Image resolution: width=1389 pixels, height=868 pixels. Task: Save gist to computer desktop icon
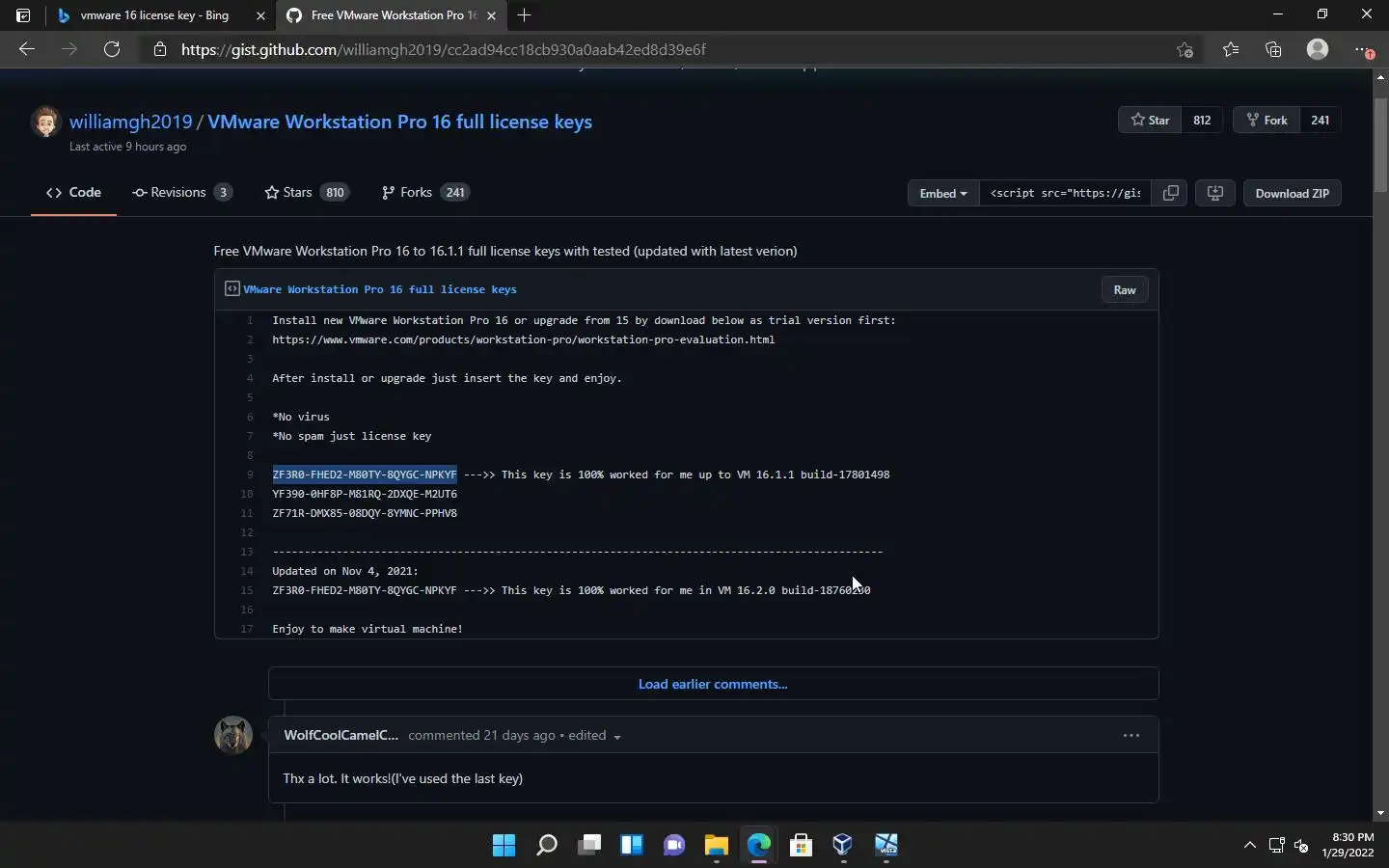(x=1215, y=193)
